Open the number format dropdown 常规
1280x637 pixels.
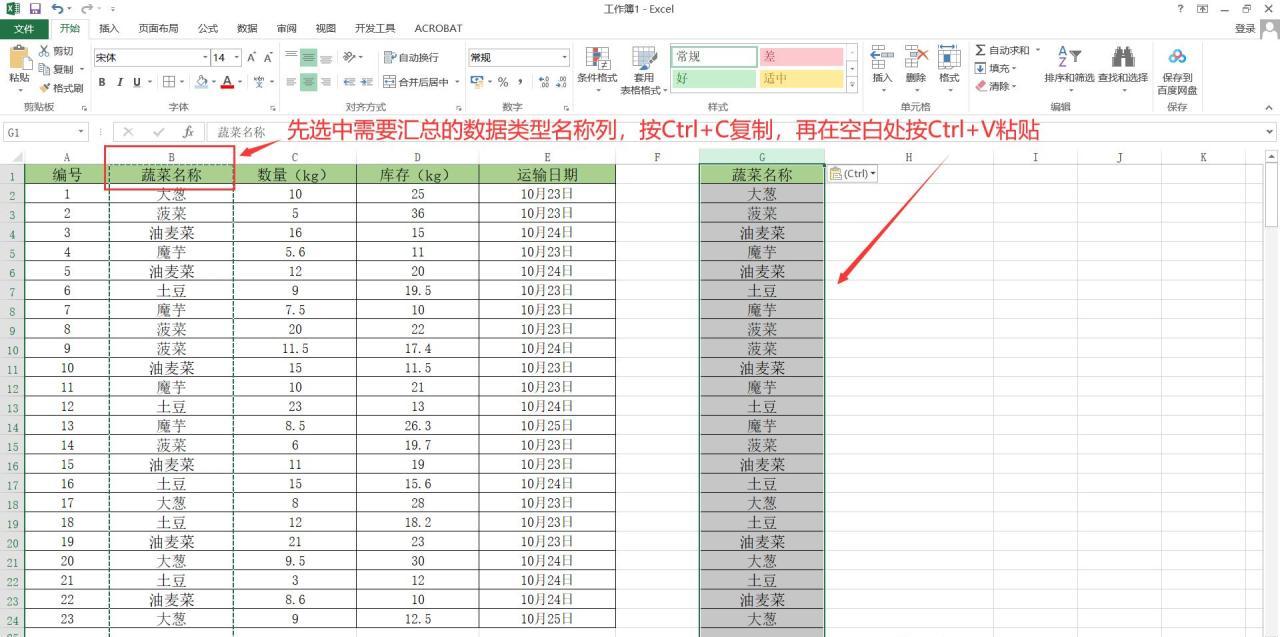[x=564, y=57]
